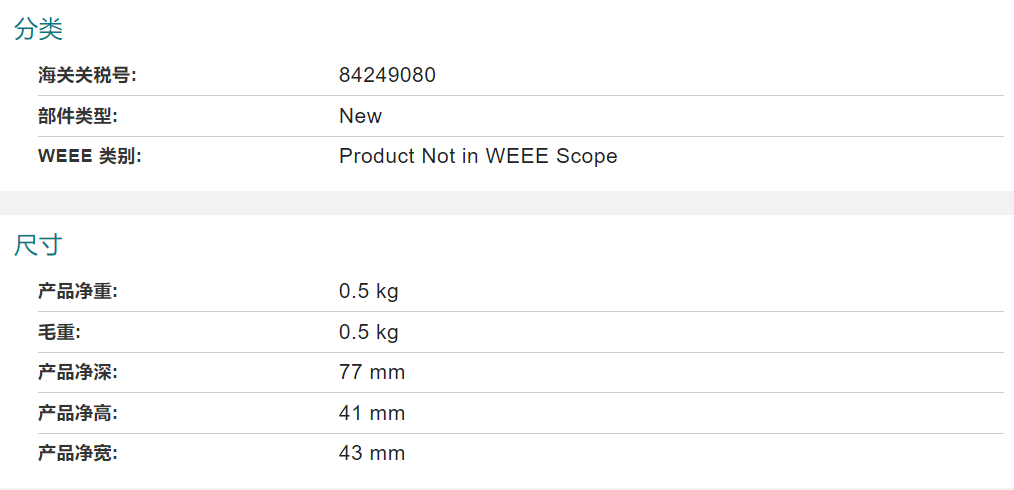
Task: Select the 产品净重 label
Action: 78,292
